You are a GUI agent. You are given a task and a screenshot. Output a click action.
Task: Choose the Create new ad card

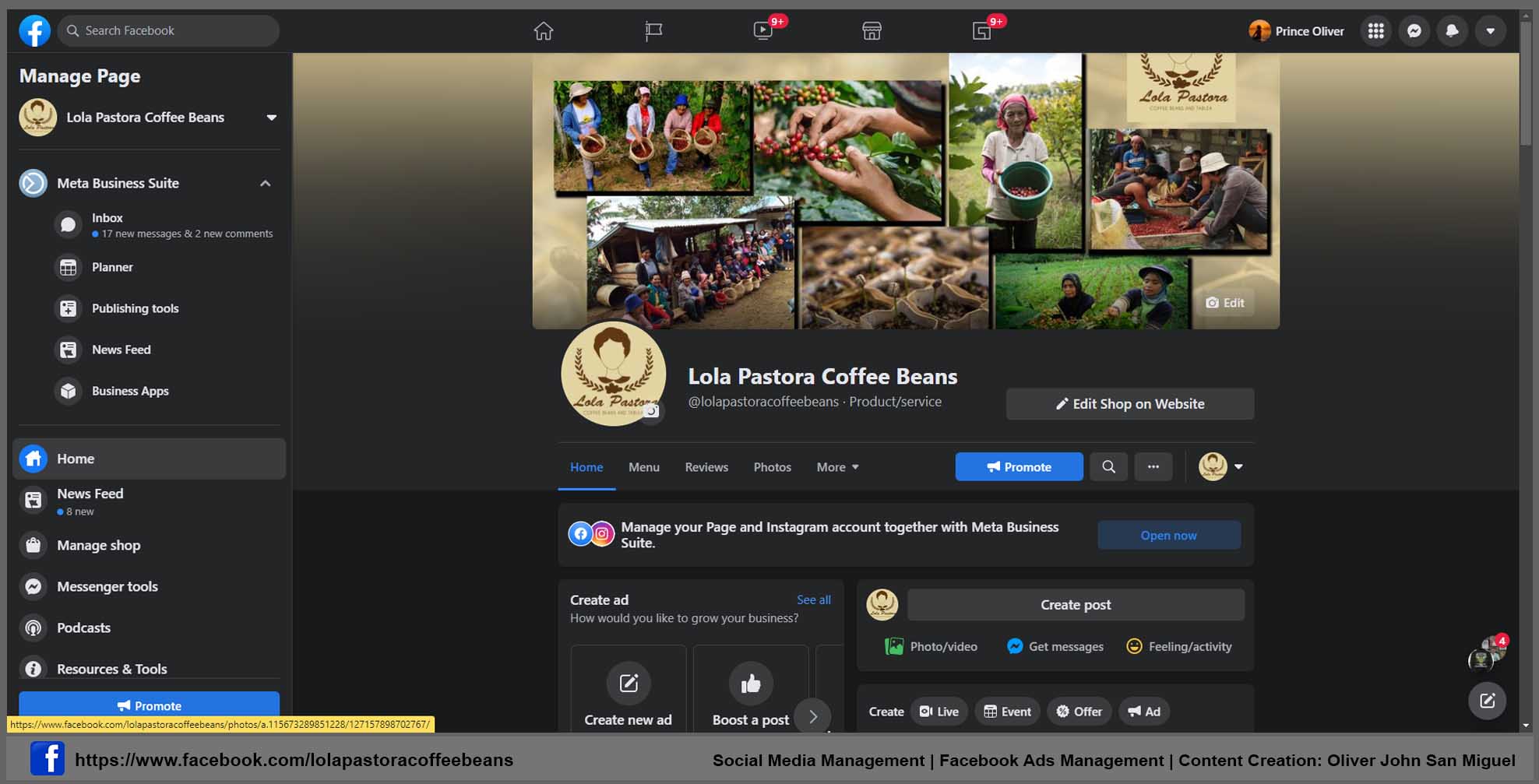[x=629, y=689]
